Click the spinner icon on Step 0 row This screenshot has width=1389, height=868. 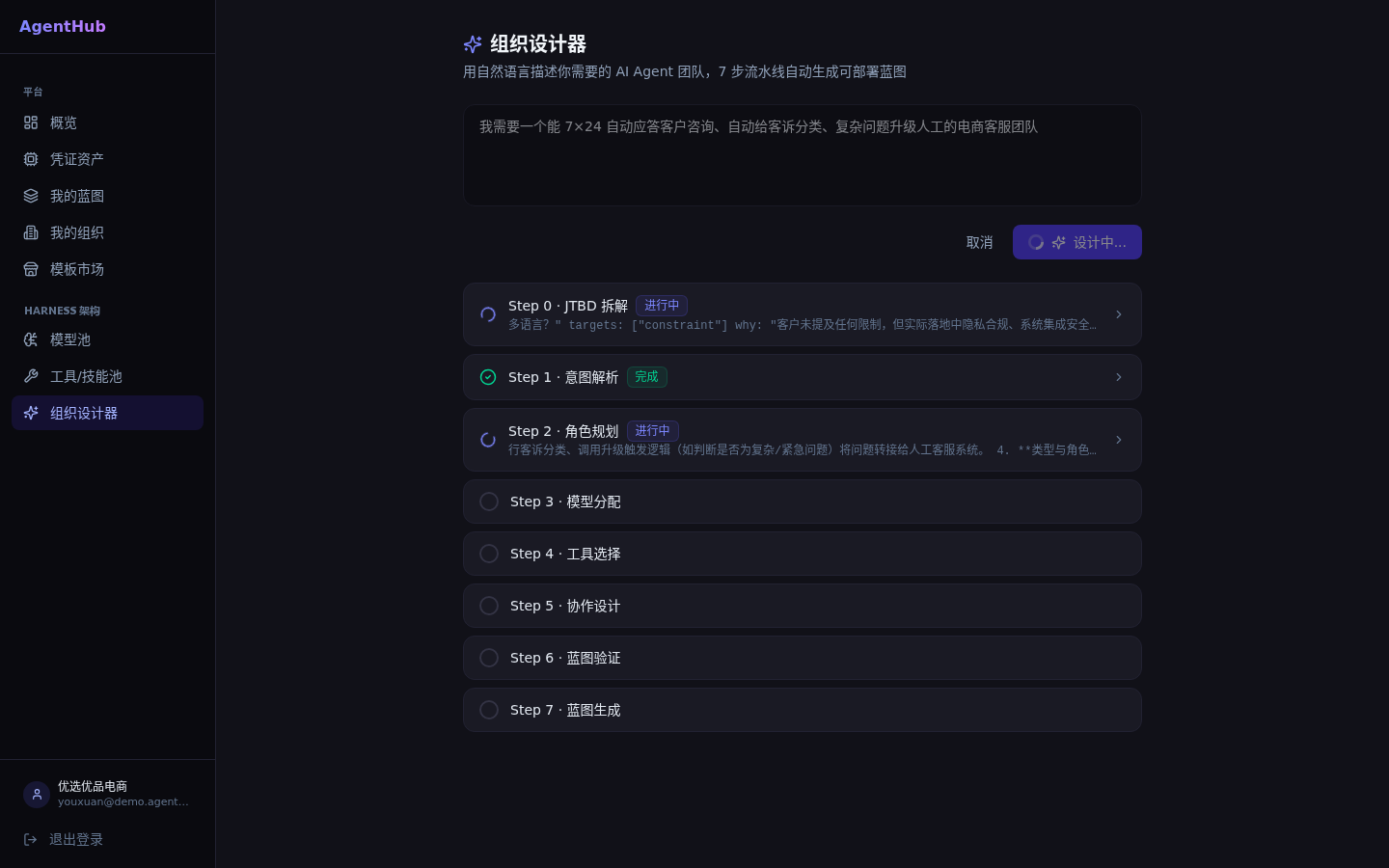click(488, 314)
